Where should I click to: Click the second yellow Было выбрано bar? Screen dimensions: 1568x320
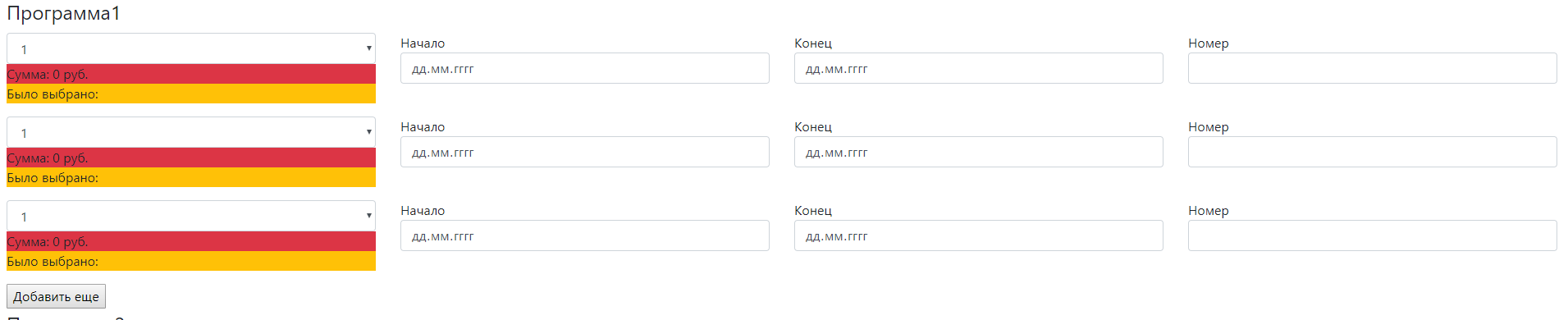point(191,177)
